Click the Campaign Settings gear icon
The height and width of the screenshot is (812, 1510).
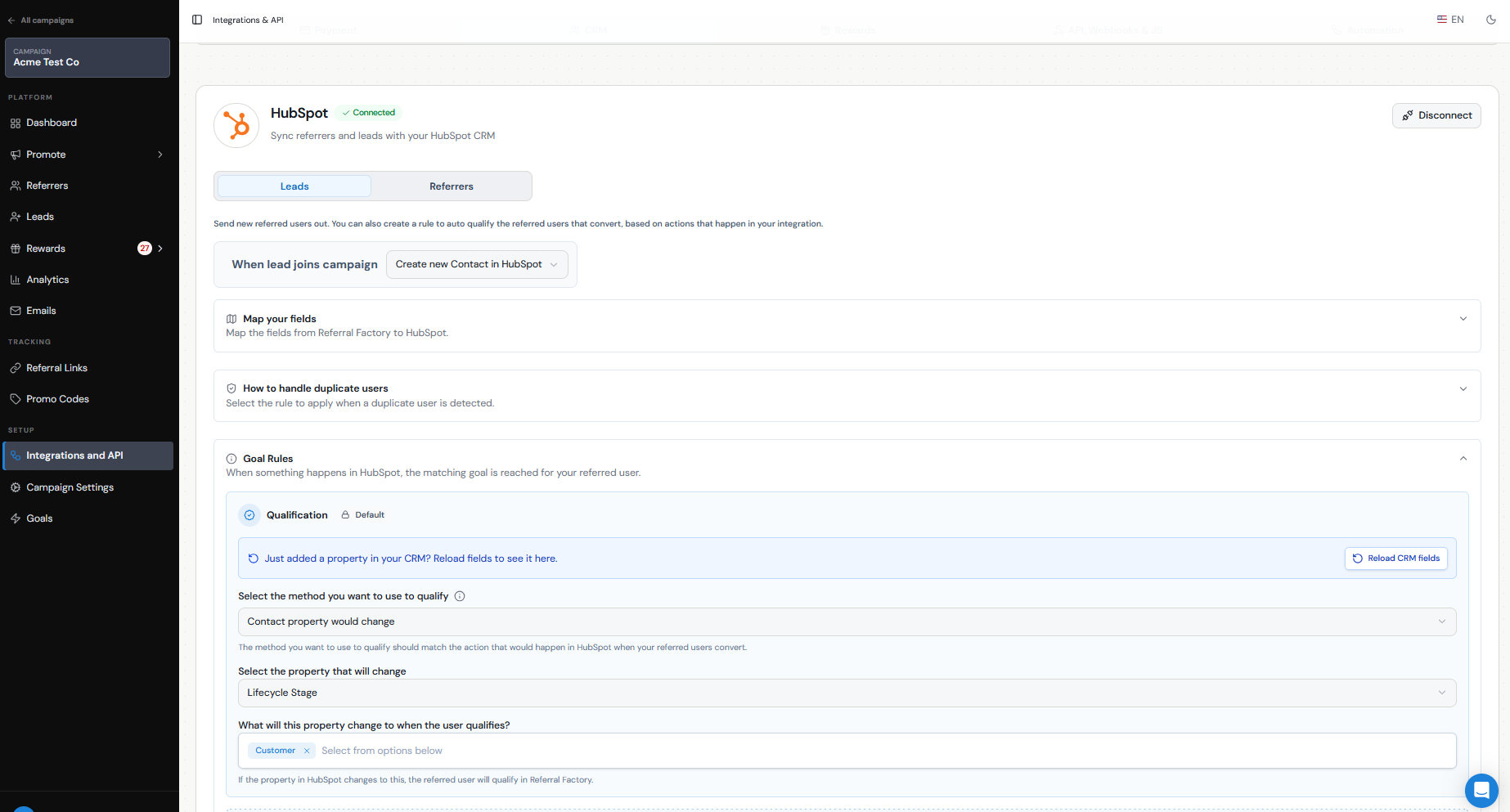pos(16,487)
